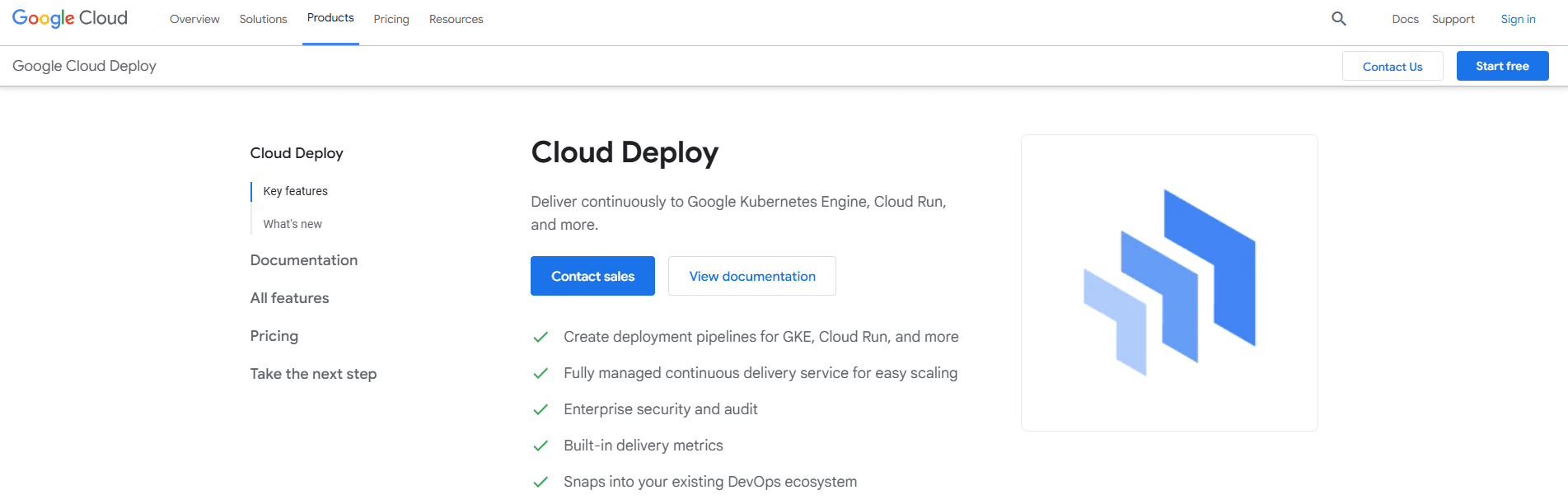Open the Resources menu
Image resolution: width=1568 pixels, height=504 pixels.
coord(456,19)
